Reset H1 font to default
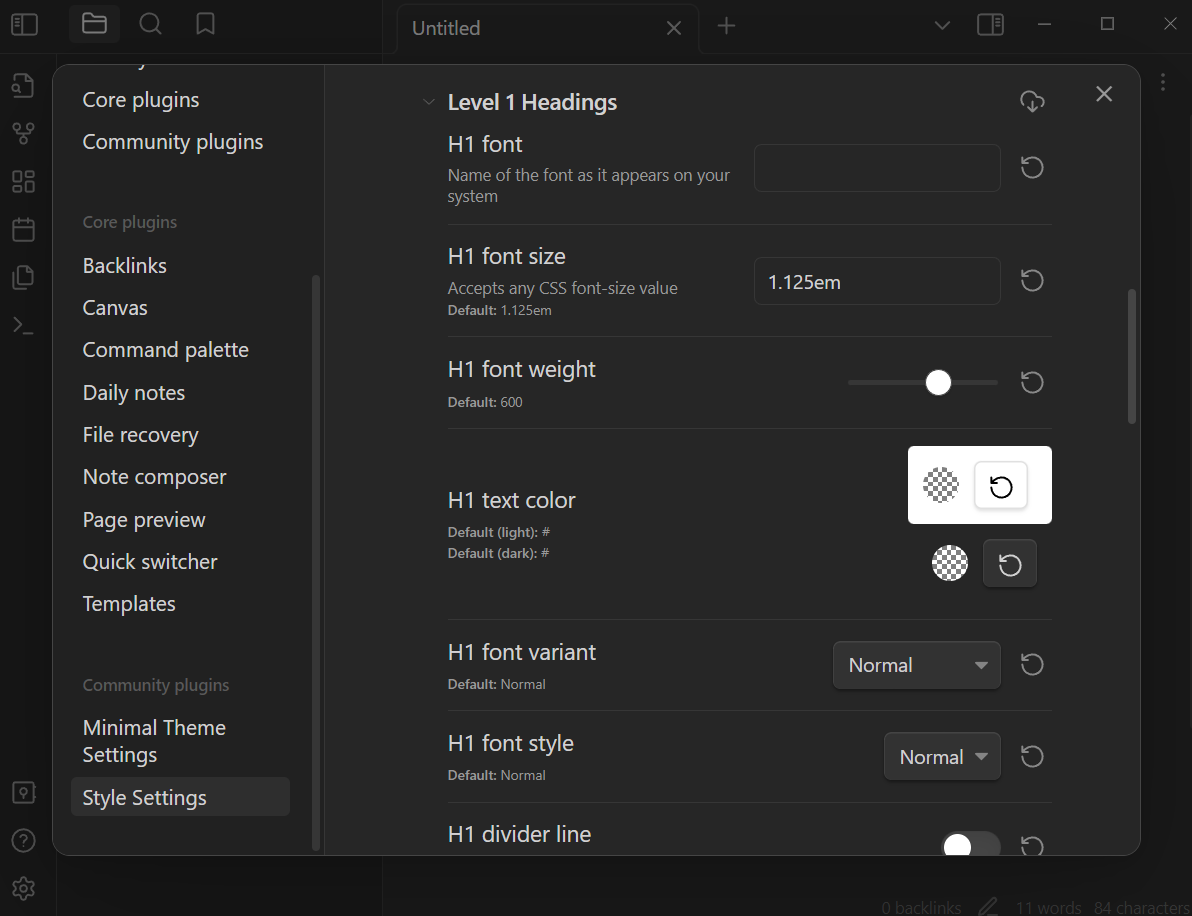The height and width of the screenshot is (916, 1192). (1032, 167)
